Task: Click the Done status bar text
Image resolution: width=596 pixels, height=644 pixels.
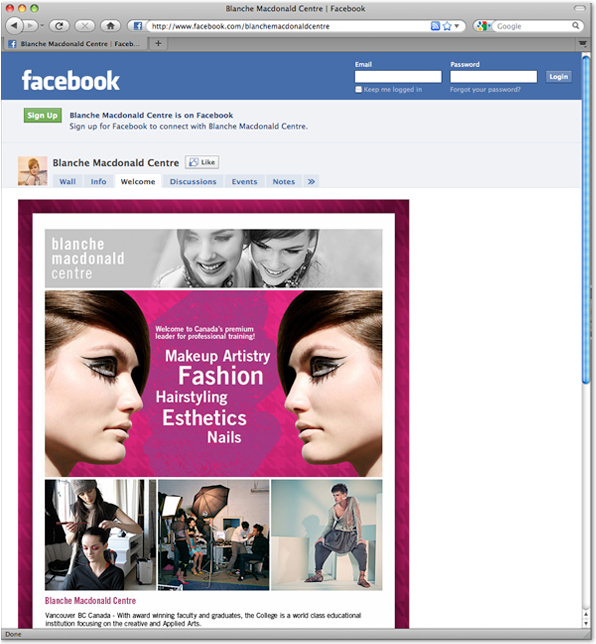Action: tap(13, 635)
